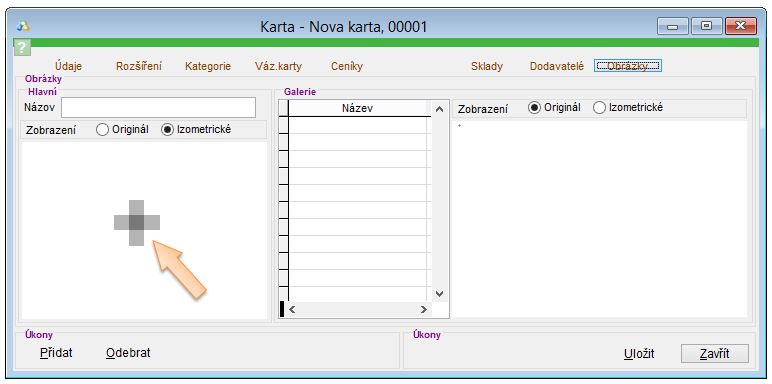
Task: Click the Odebrat action
Action: [128, 353]
